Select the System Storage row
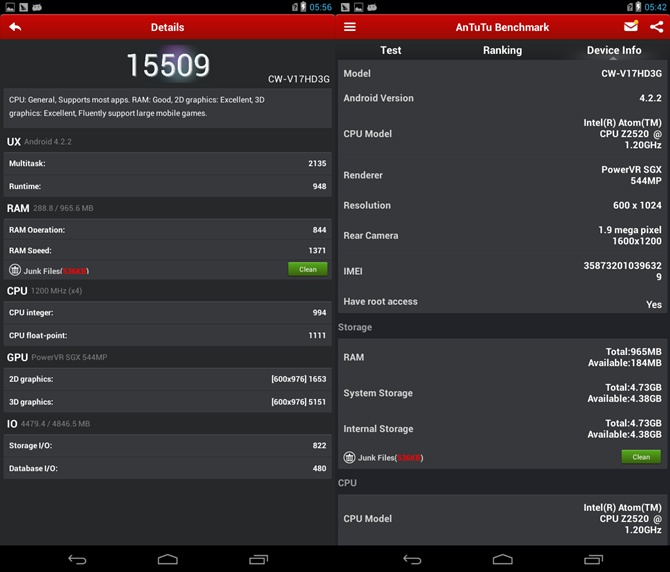The height and width of the screenshot is (572, 670). coord(502,393)
